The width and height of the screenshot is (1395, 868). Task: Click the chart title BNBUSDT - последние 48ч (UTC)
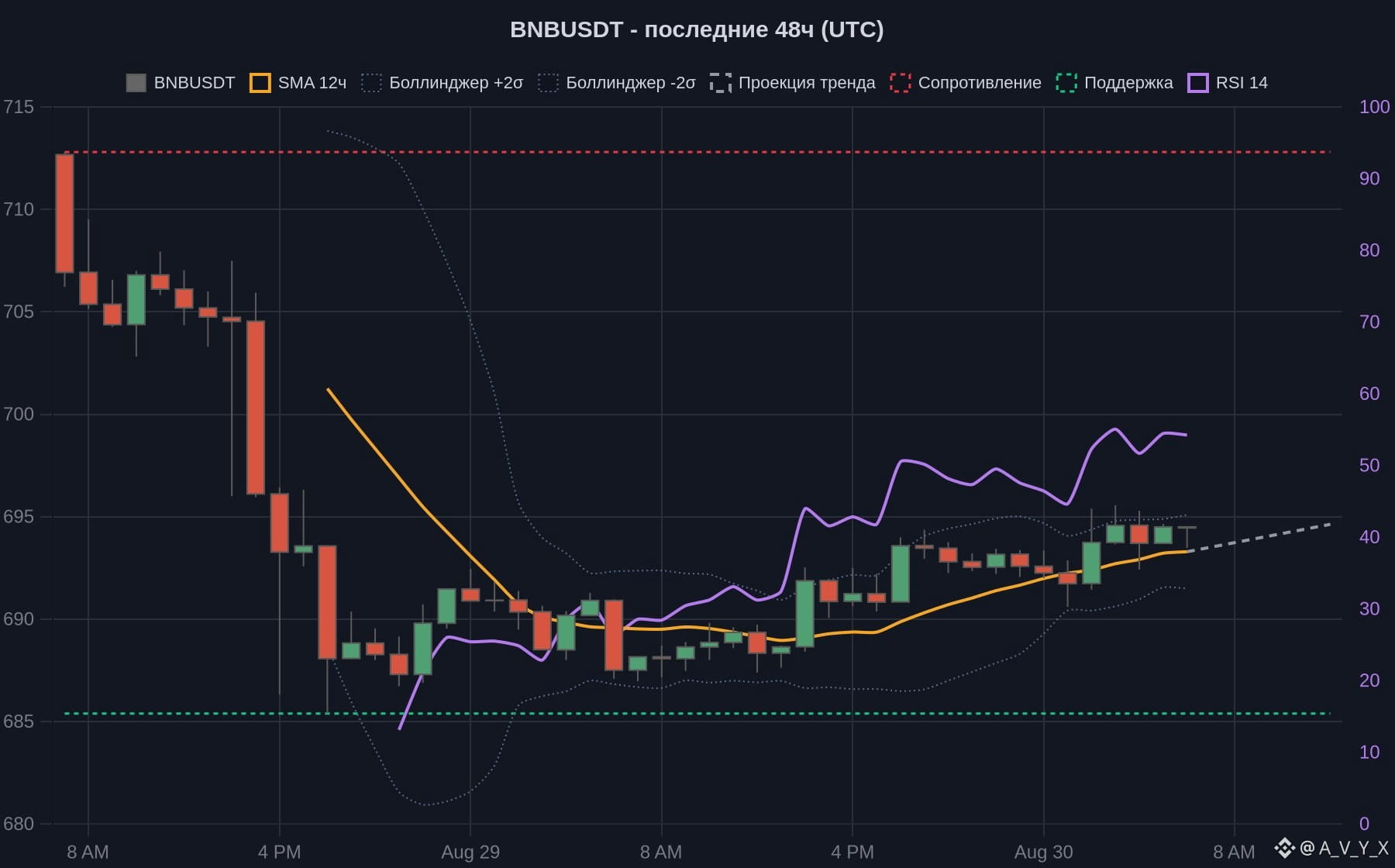(x=697, y=29)
